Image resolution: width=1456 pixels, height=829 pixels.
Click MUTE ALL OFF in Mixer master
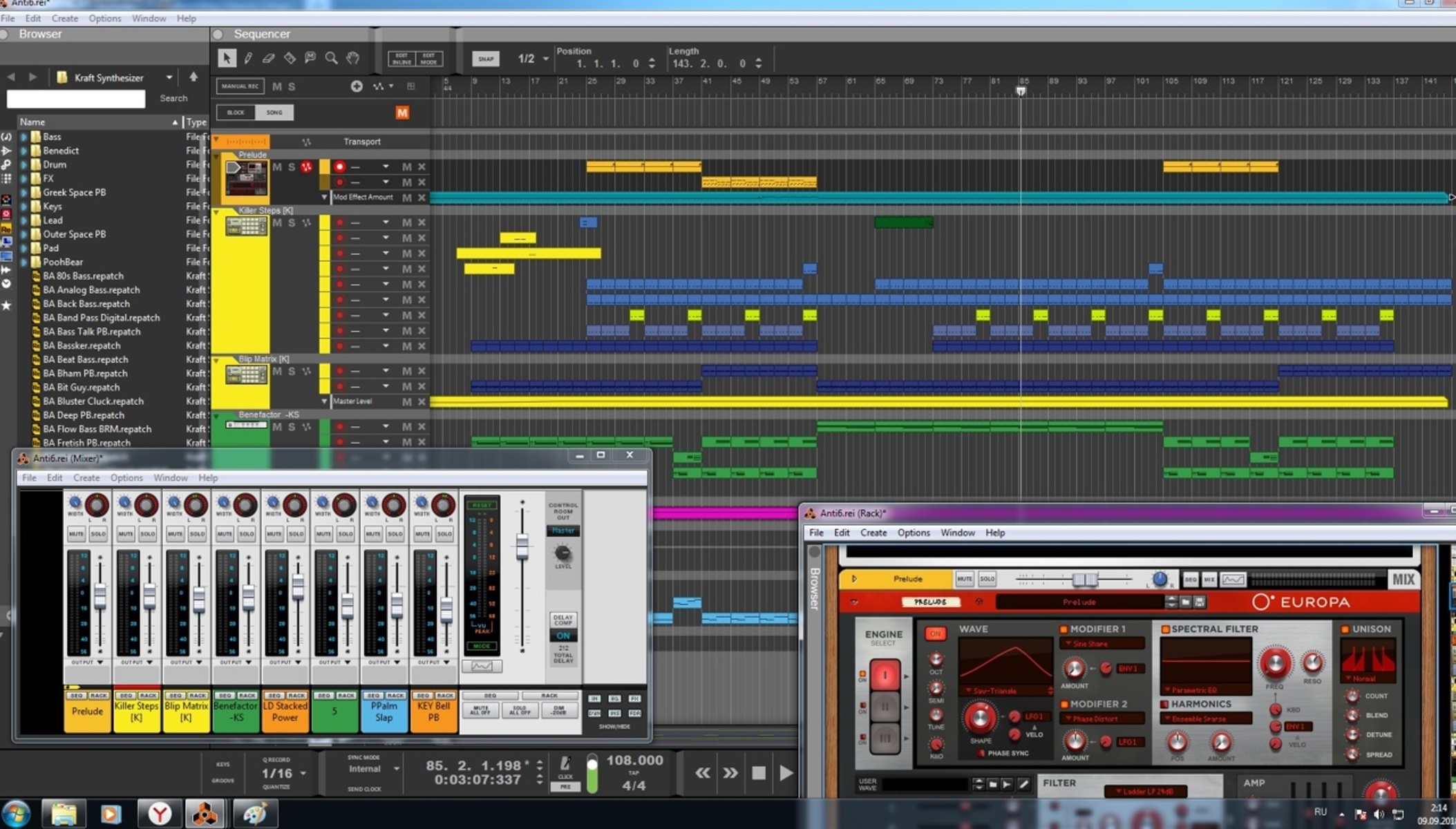[x=481, y=710]
